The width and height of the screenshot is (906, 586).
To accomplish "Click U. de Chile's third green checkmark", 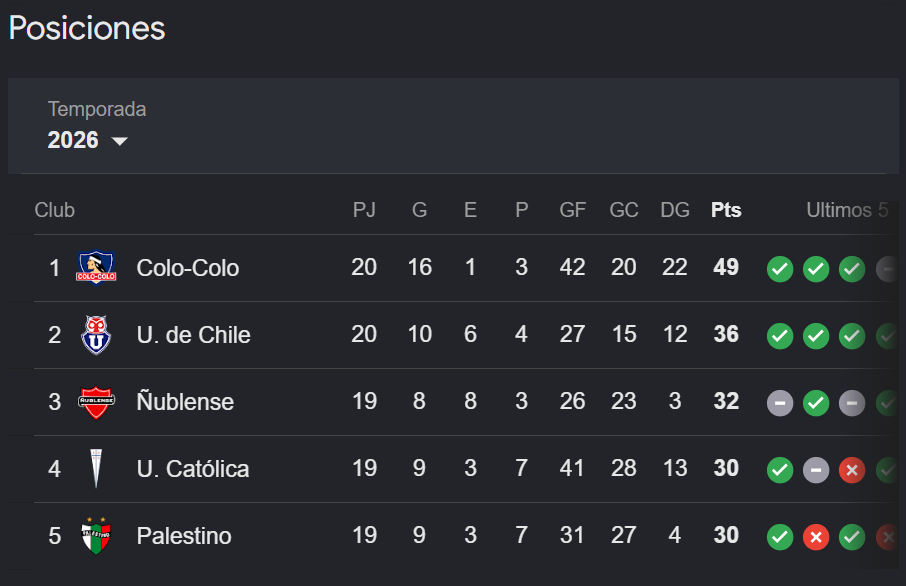I will coord(852,336).
